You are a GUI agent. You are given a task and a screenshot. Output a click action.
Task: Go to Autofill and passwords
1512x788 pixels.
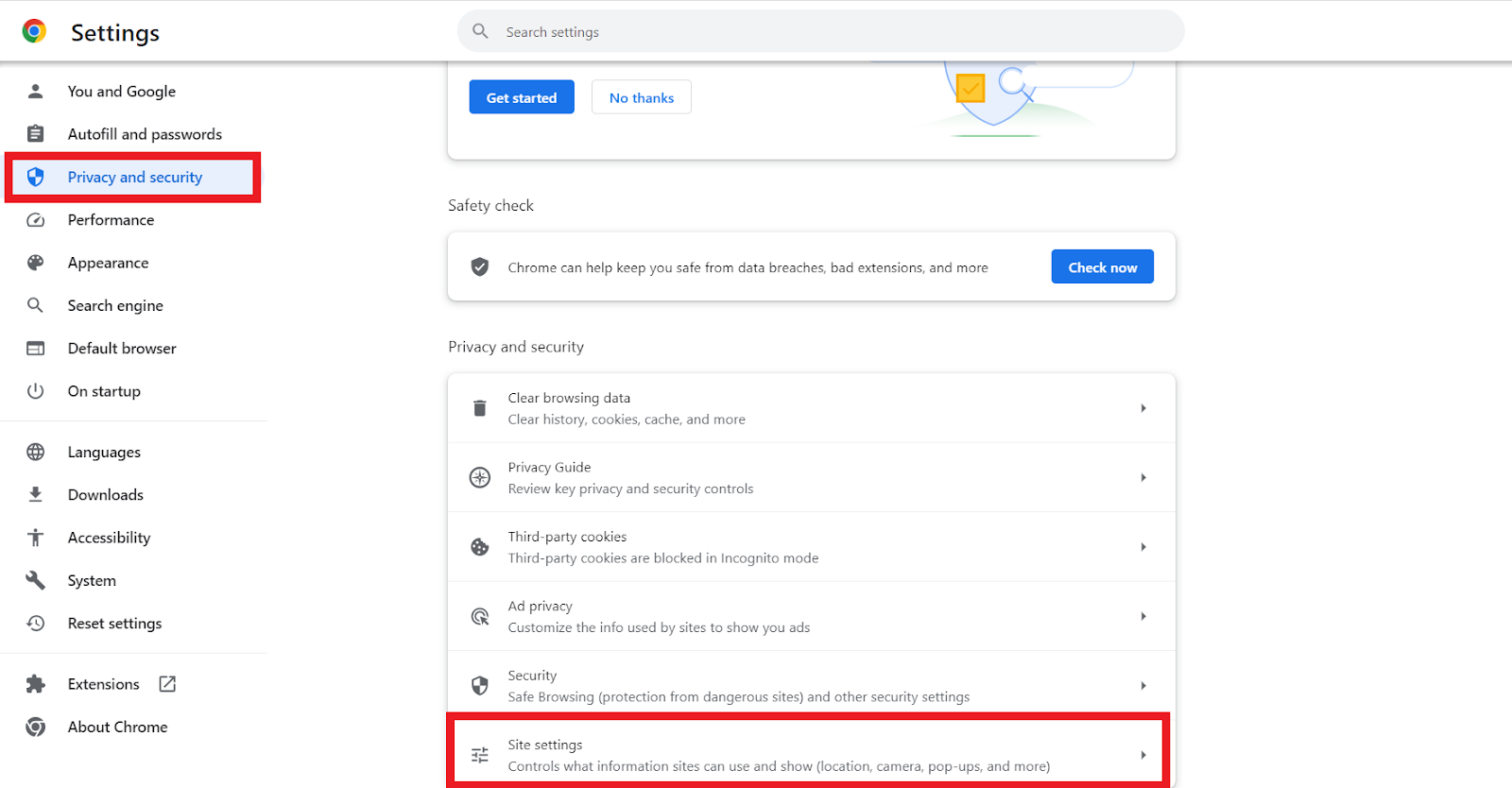coord(145,134)
